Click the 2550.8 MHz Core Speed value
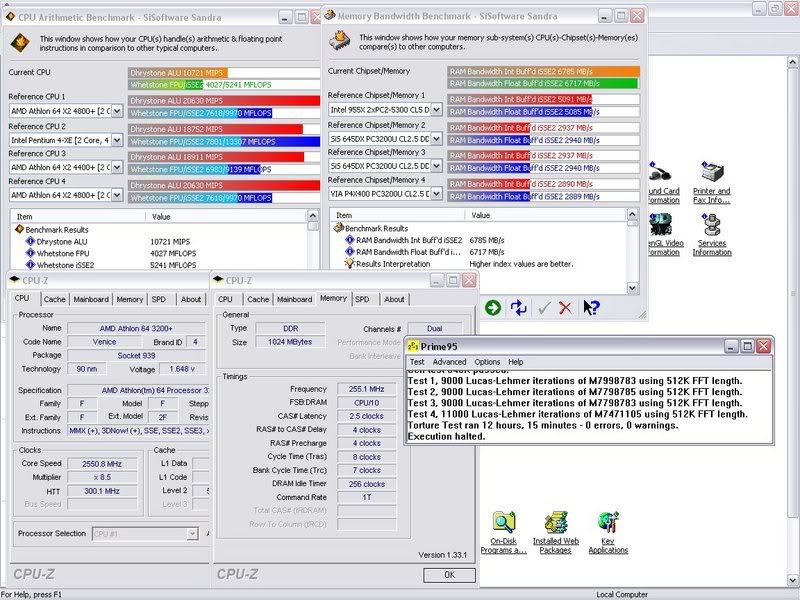Viewport: 800px width, 600px height. (102, 464)
